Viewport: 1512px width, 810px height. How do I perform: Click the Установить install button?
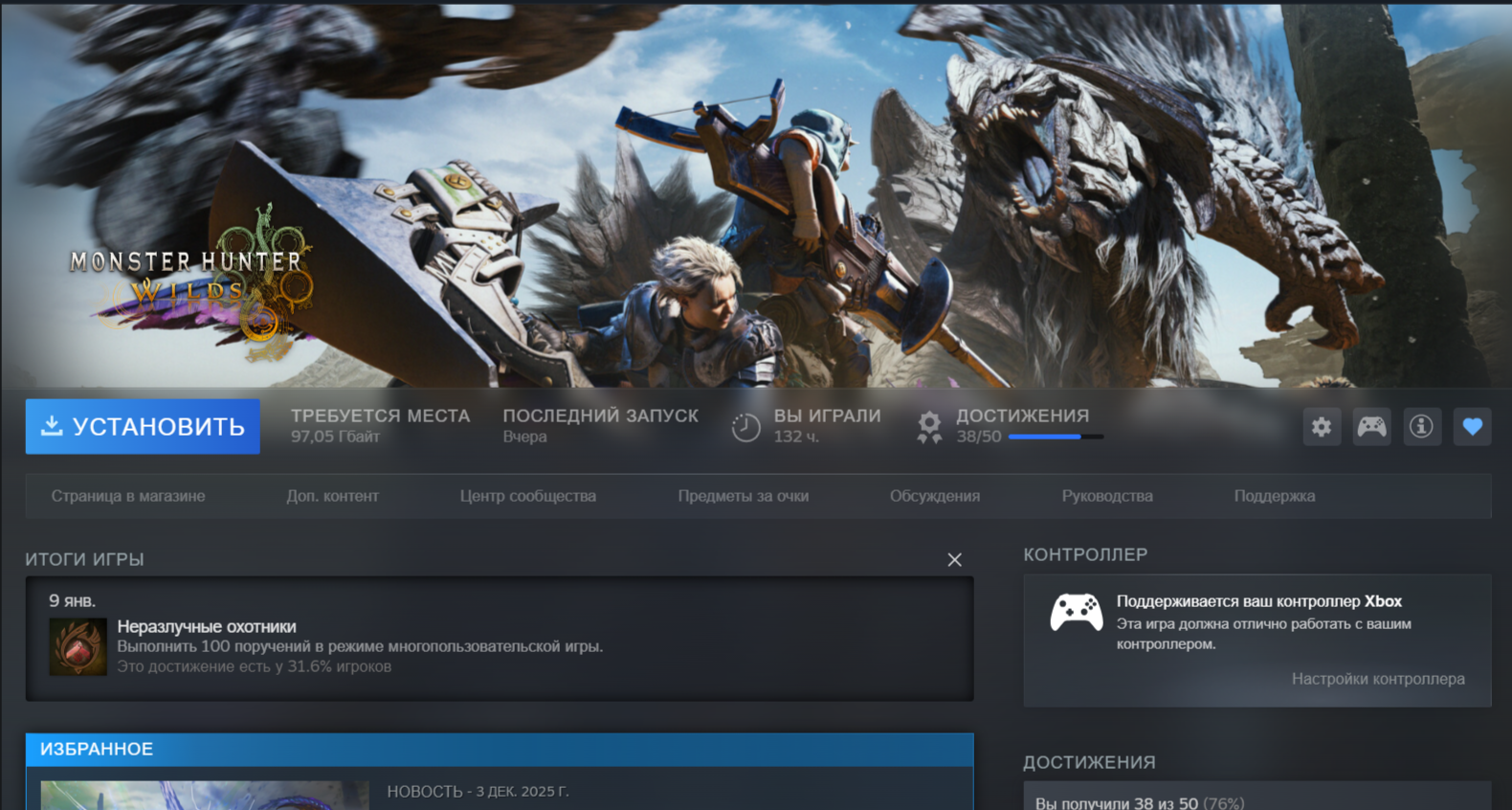point(143,427)
